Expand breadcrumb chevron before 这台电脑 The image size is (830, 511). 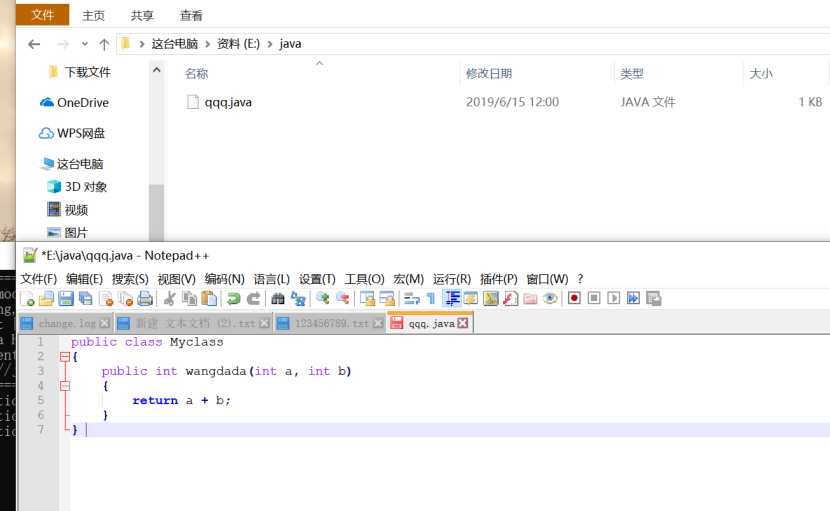pos(142,44)
